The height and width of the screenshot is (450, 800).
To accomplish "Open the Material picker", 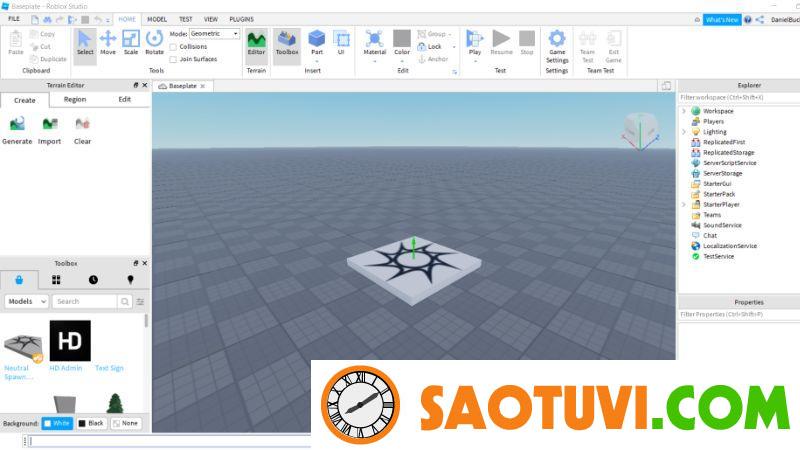I will point(374,43).
